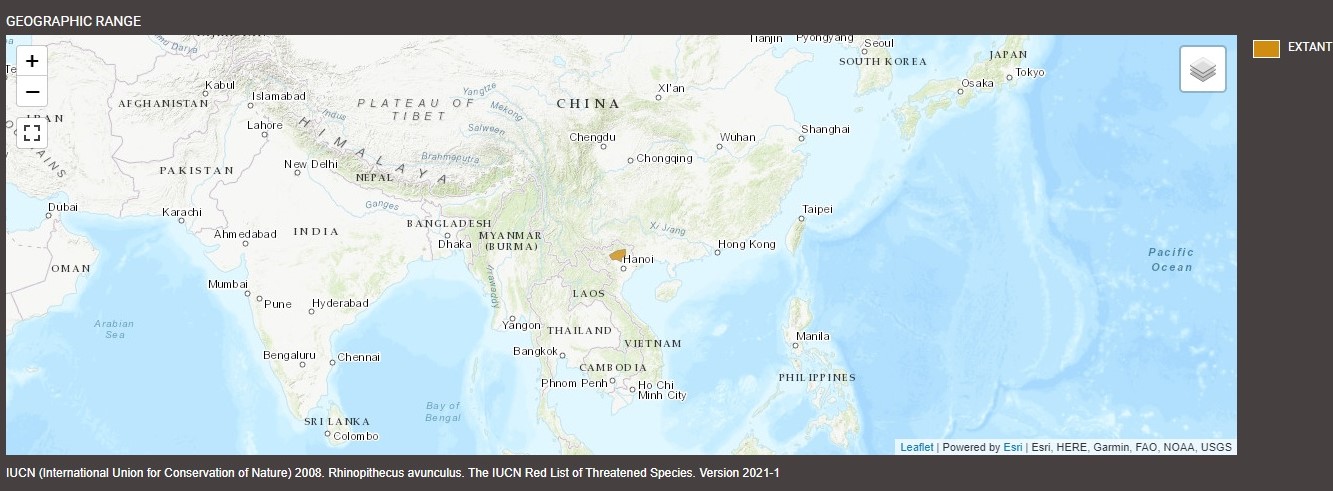This screenshot has height=491, width=1333.
Task: Click the New Delhi city marker
Action: (298, 173)
